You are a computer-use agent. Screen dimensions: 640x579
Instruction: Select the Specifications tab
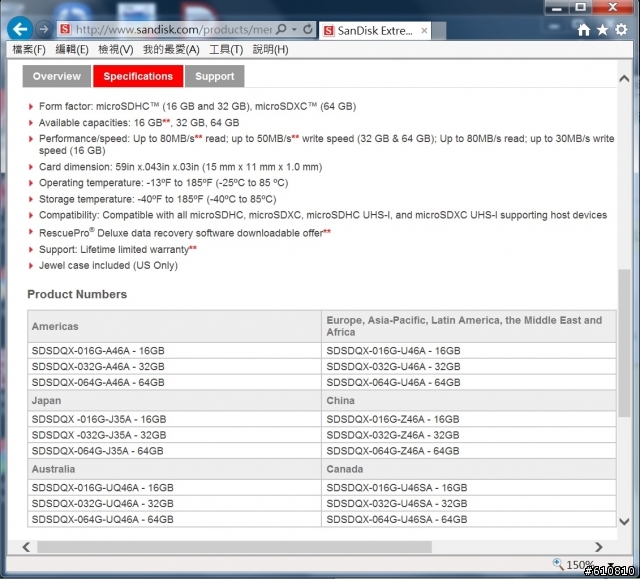138,76
